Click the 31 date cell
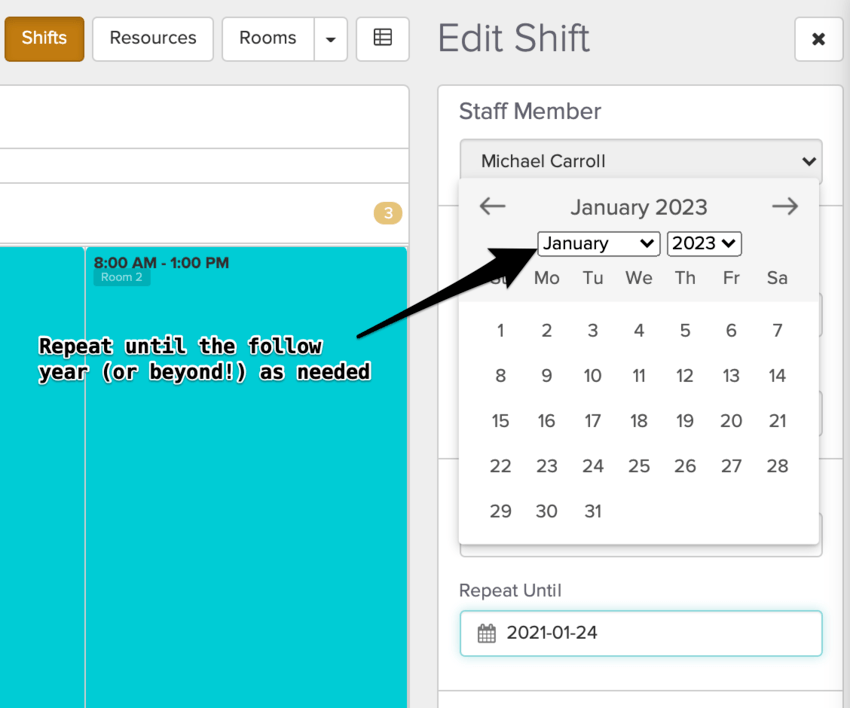Image resolution: width=850 pixels, height=708 pixels. [593, 511]
